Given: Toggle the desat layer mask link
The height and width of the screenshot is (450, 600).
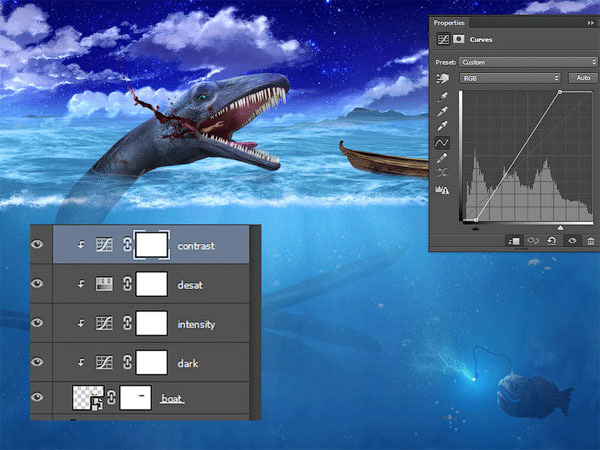Looking at the screenshot, I should click(127, 284).
